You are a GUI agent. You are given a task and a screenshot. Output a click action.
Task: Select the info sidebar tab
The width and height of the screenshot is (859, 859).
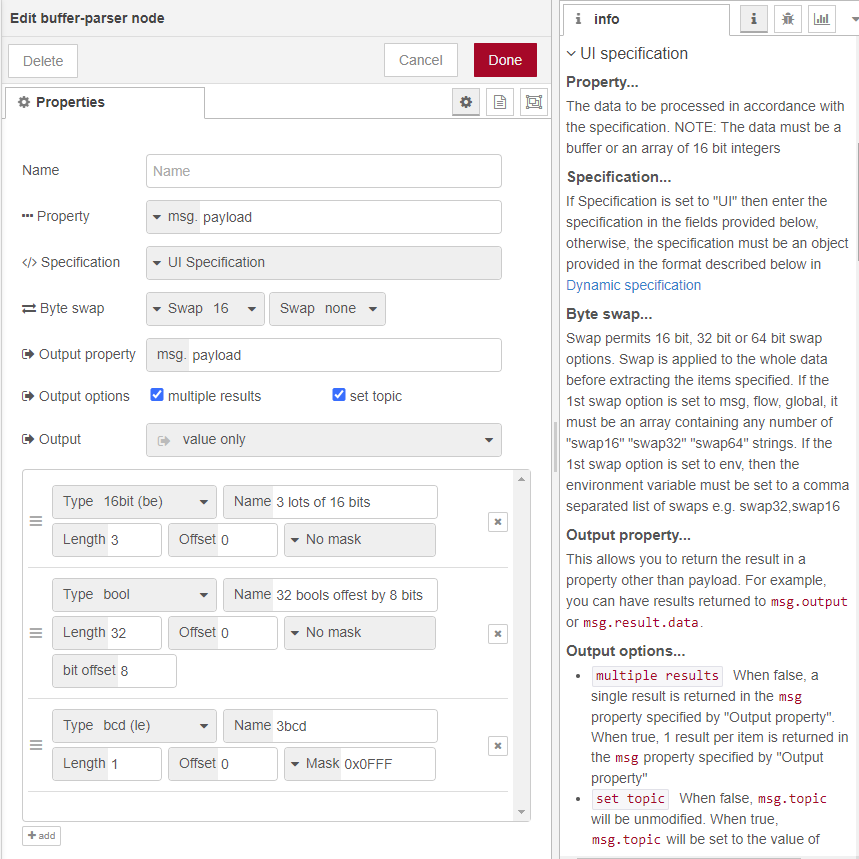(645, 19)
